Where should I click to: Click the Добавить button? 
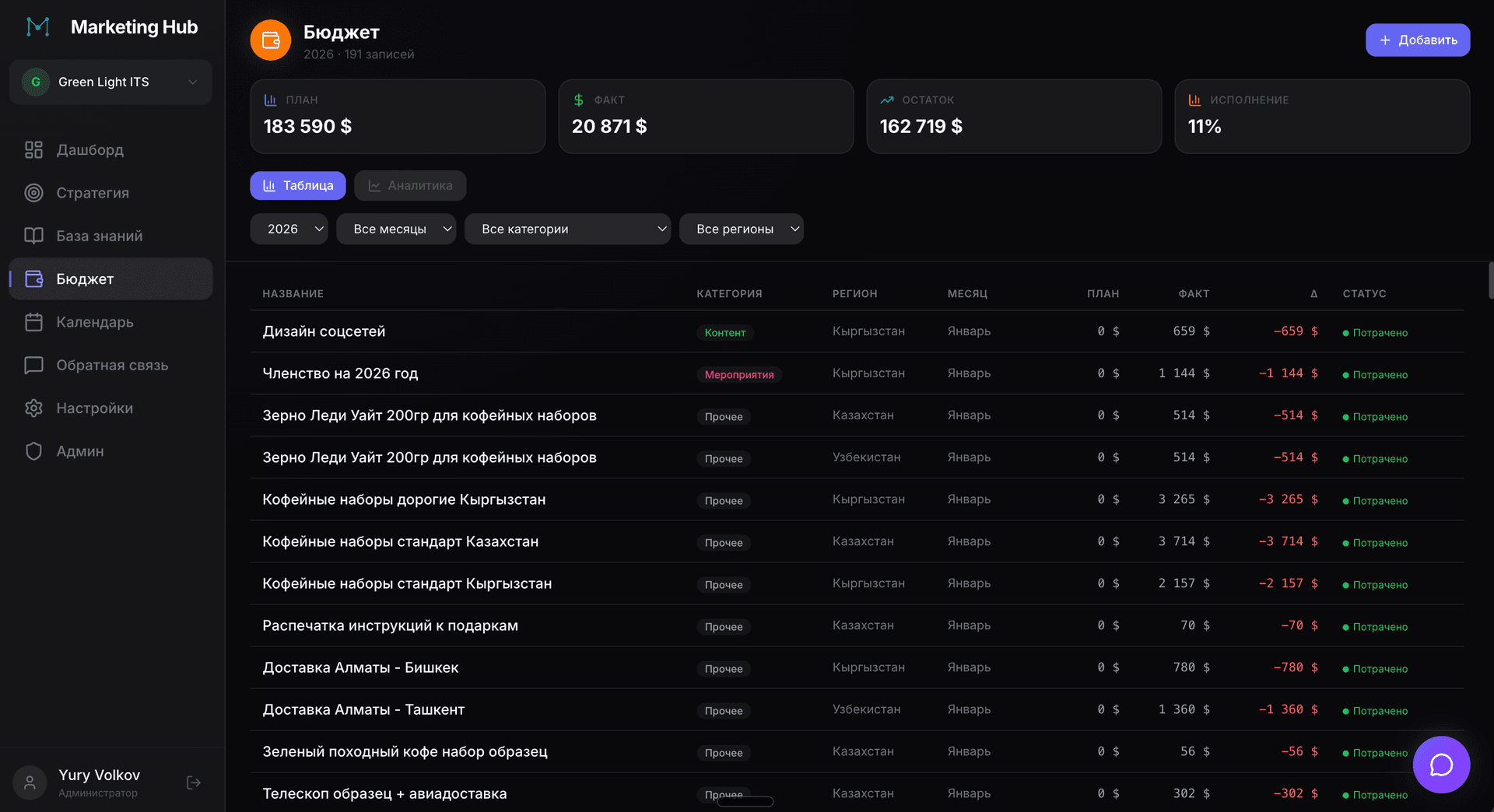1417,40
